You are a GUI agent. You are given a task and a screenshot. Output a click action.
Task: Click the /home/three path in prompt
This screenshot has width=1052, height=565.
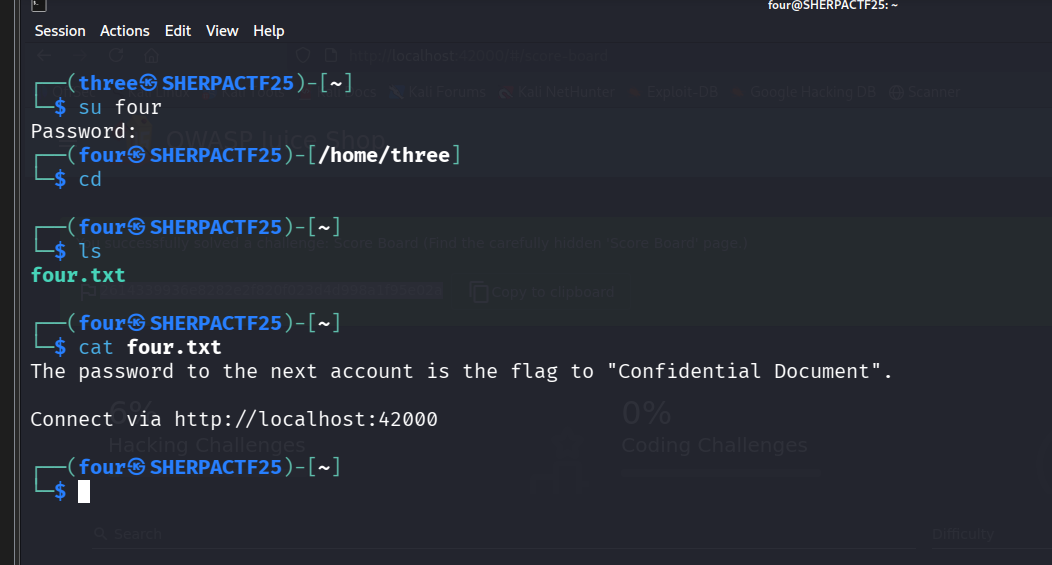(384, 155)
